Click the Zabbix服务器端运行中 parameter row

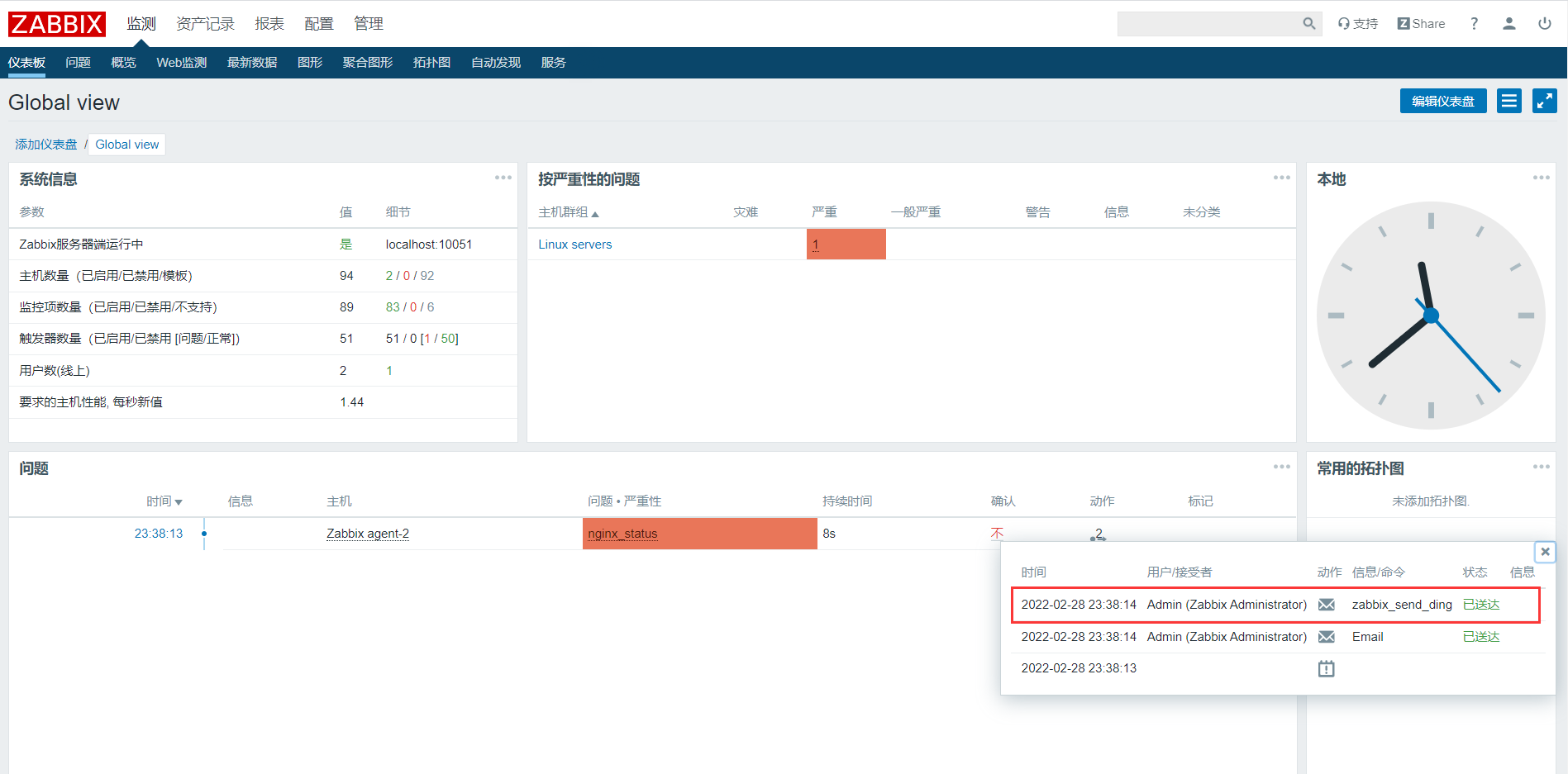click(x=263, y=245)
